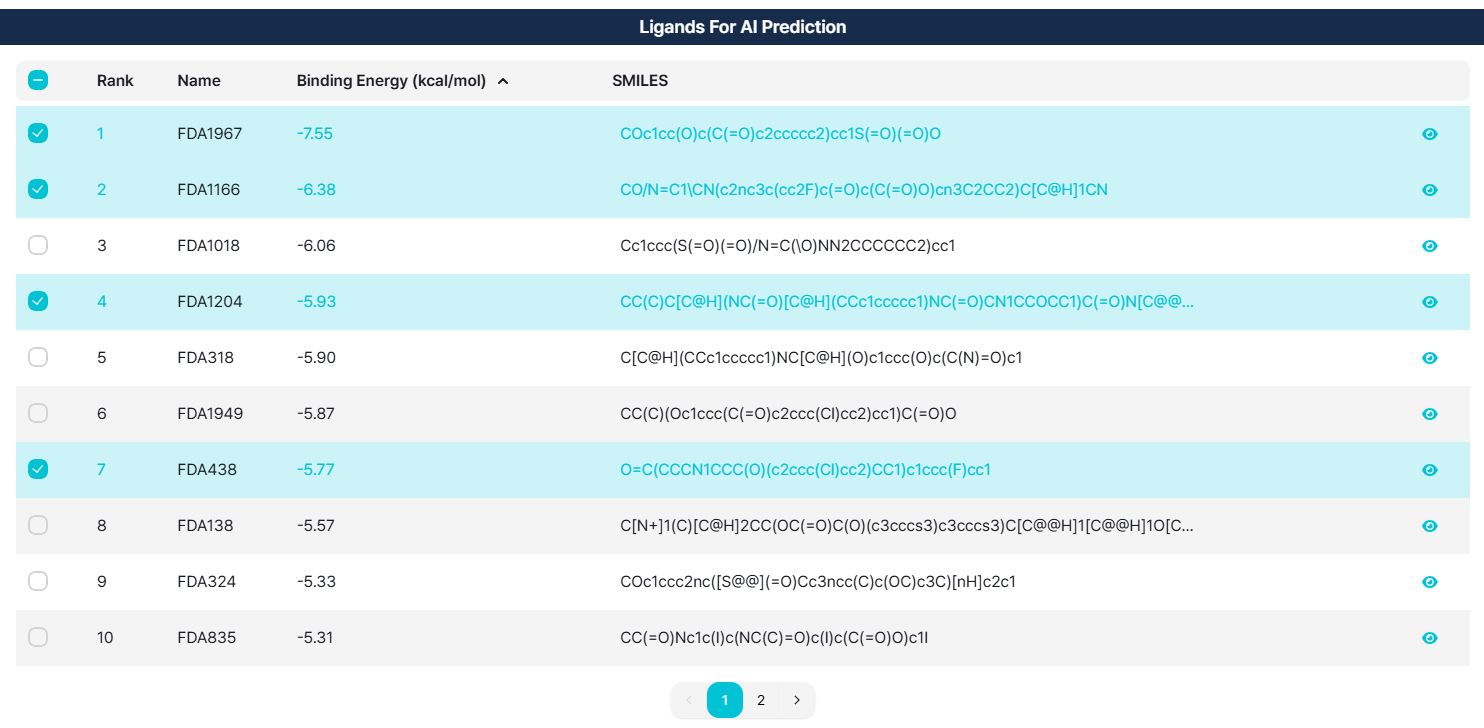This screenshot has width=1484, height=728.
Task: Uncheck the FDA438 row checkbox
Action: pos(38,469)
